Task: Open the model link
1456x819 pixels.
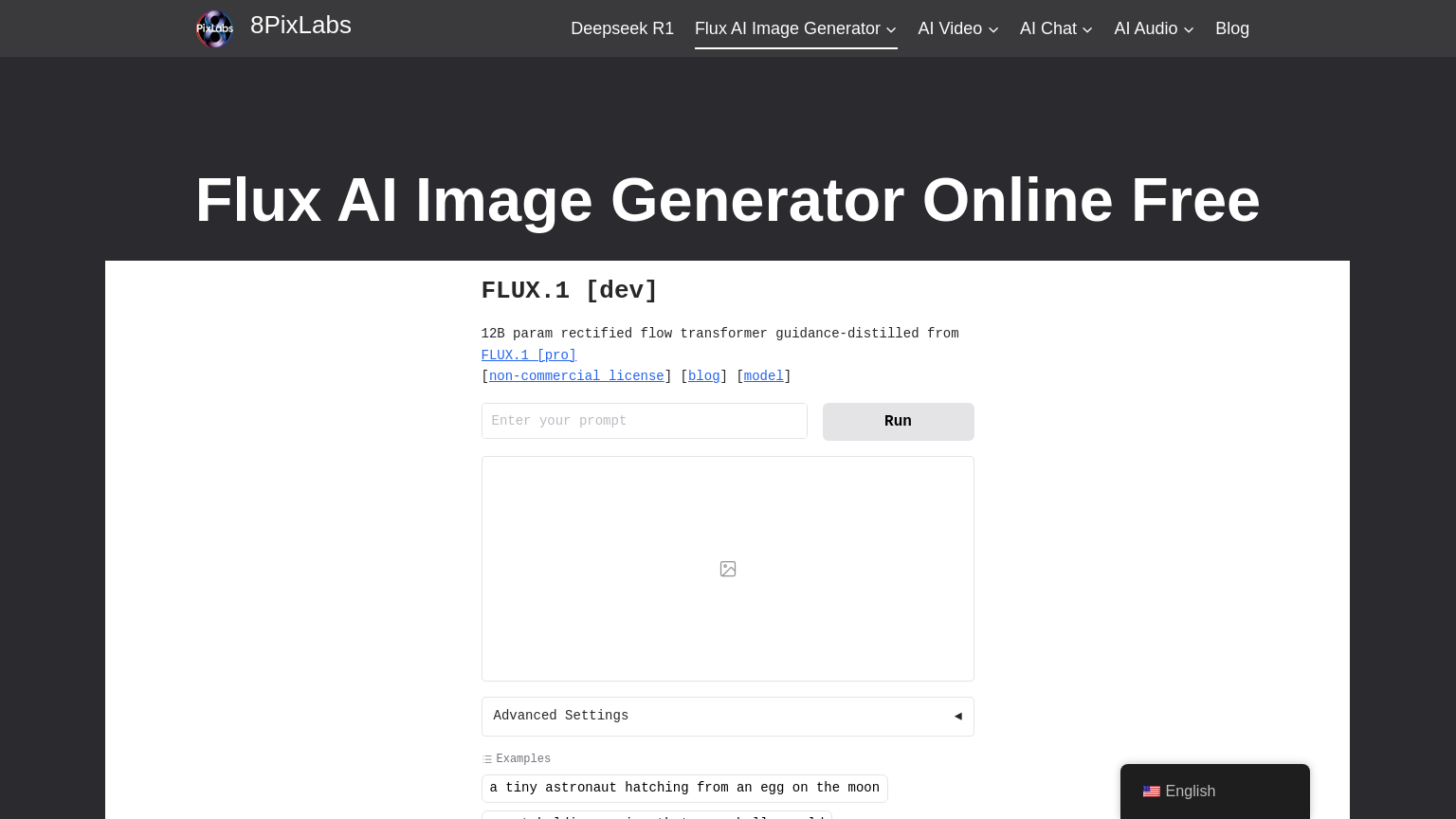Action: [x=762, y=375]
